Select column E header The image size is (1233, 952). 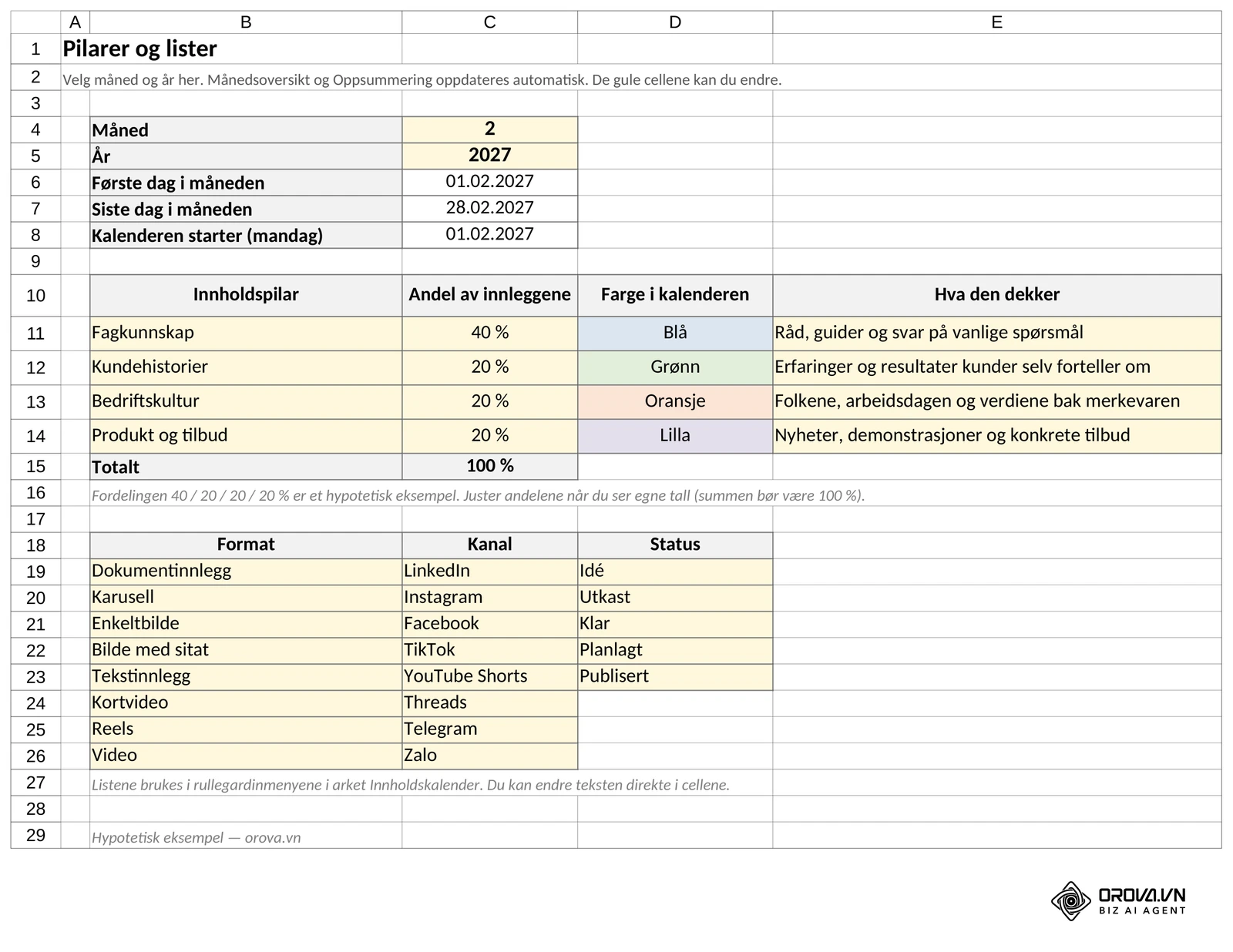996,22
